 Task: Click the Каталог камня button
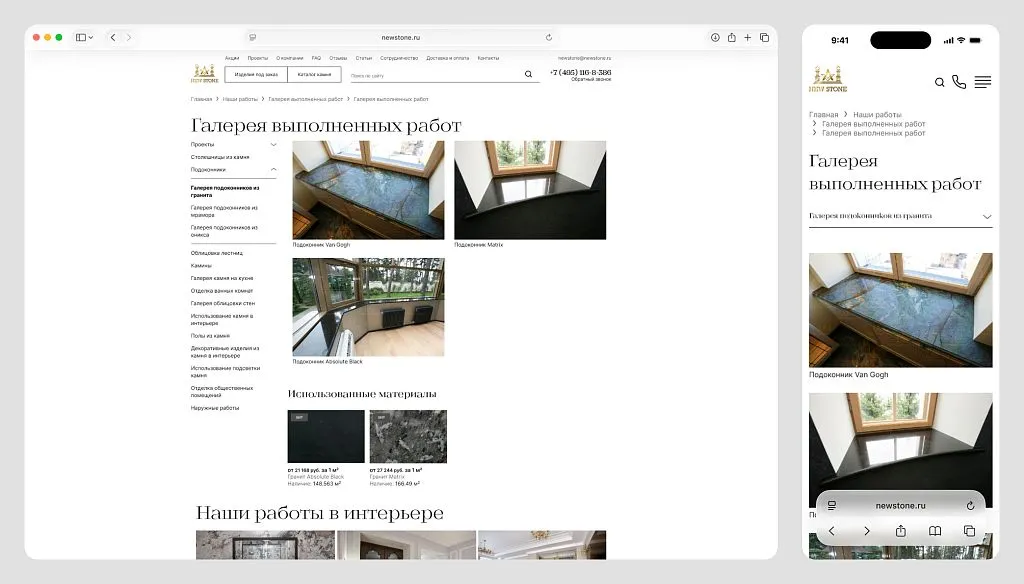point(314,74)
